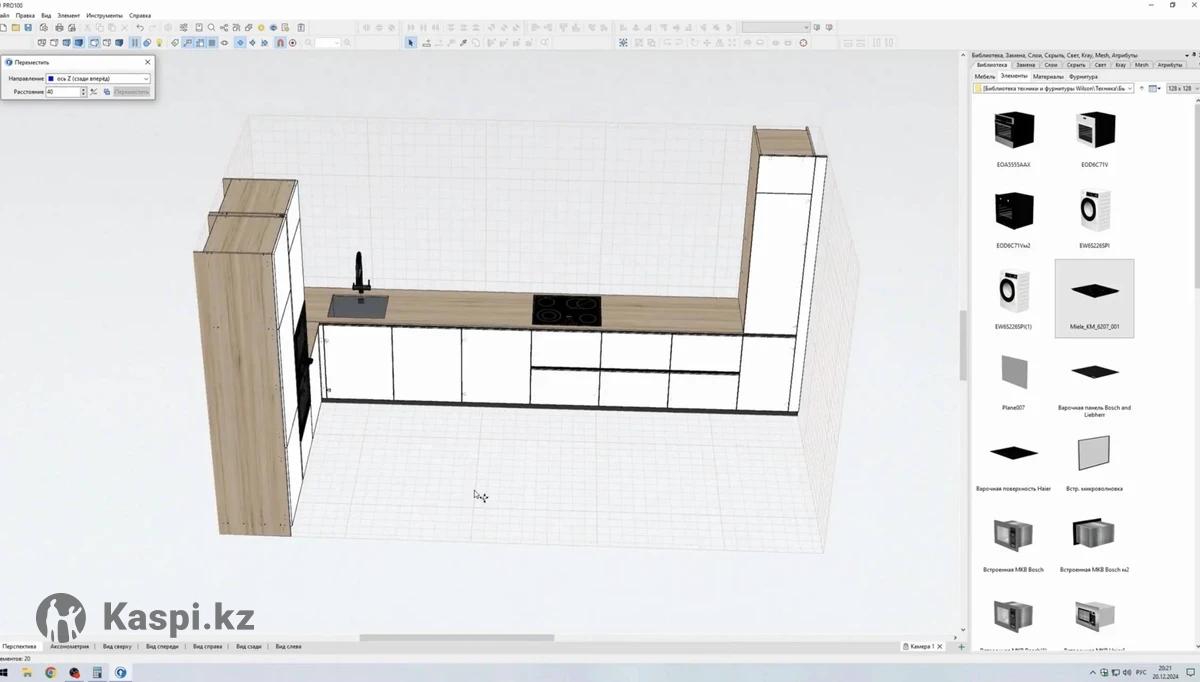Close the Переместить dialog
This screenshot has width=1200, height=682.
tap(148, 62)
